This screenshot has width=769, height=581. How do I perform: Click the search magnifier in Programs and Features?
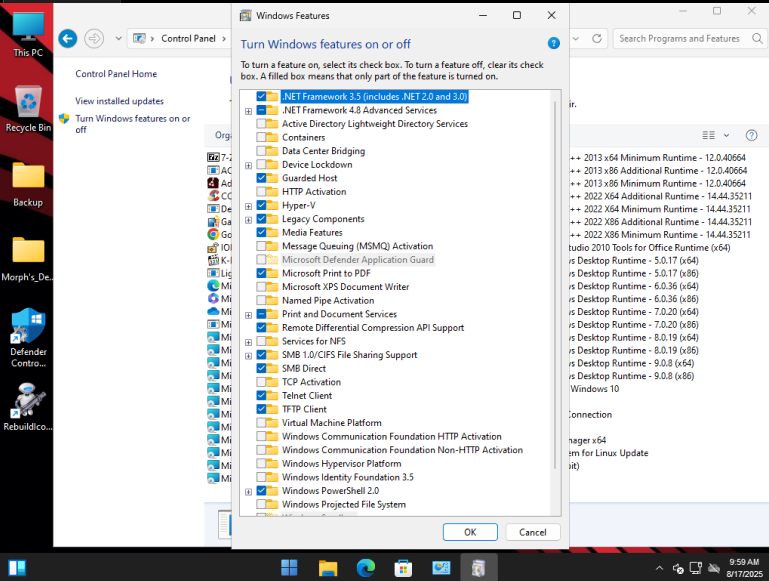pyautogui.click(x=757, y=38)
